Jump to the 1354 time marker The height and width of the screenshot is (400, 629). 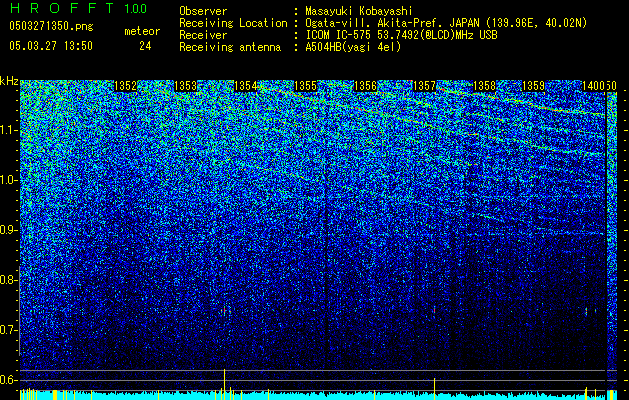pyautogui.click(x=246, y=86)
